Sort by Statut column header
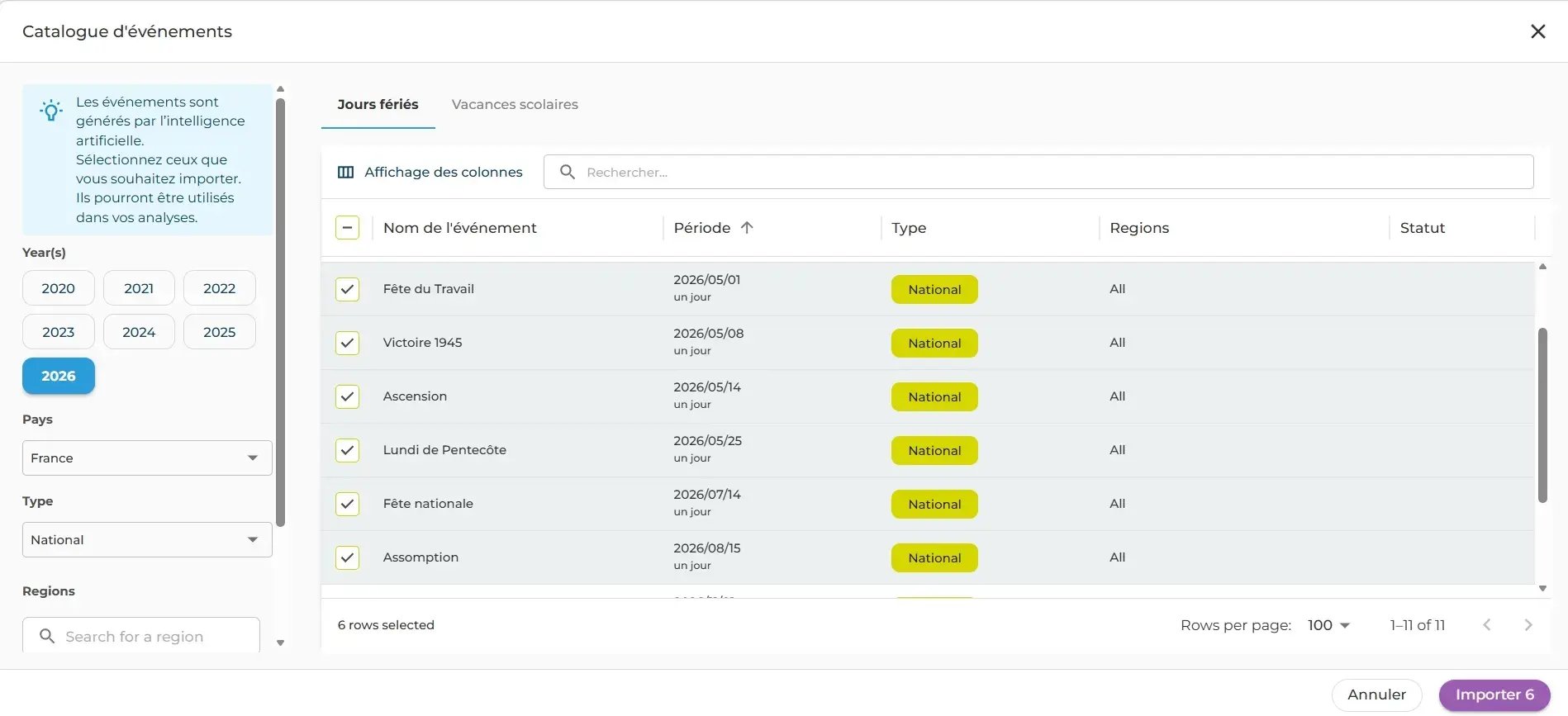1568x716 pixels. click(1422, 228)
